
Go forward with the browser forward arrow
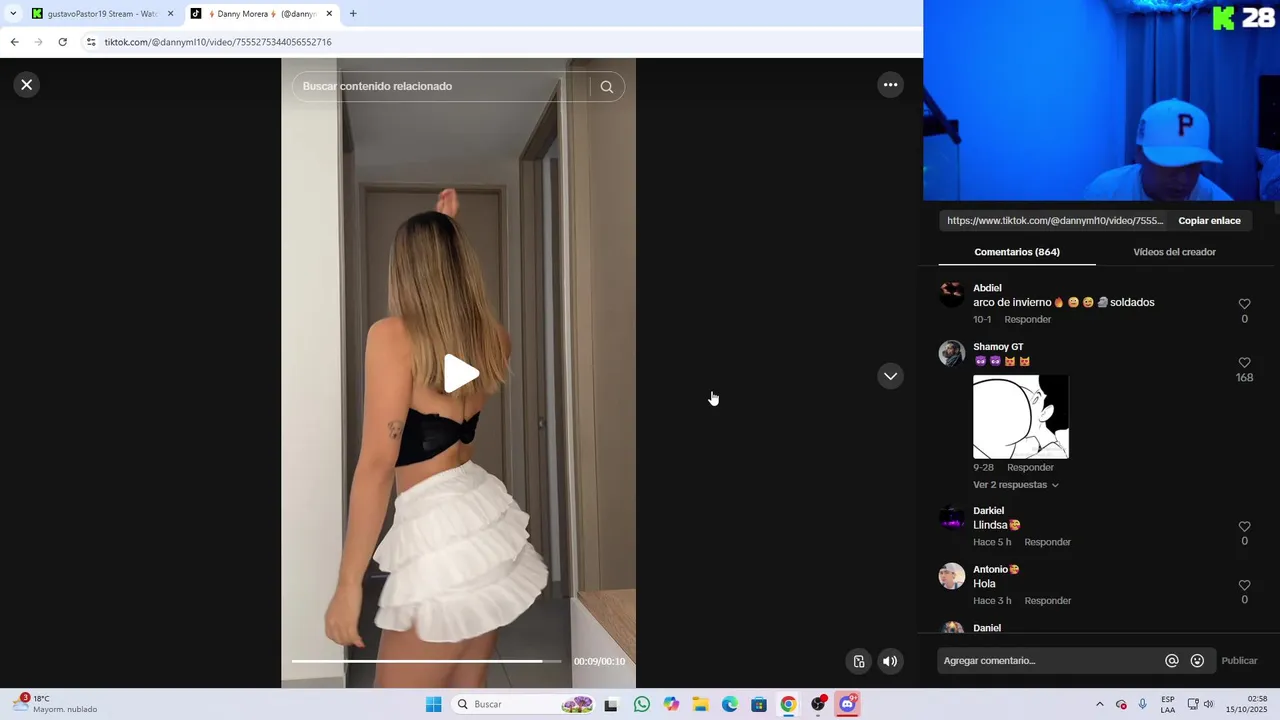(38, 42)
